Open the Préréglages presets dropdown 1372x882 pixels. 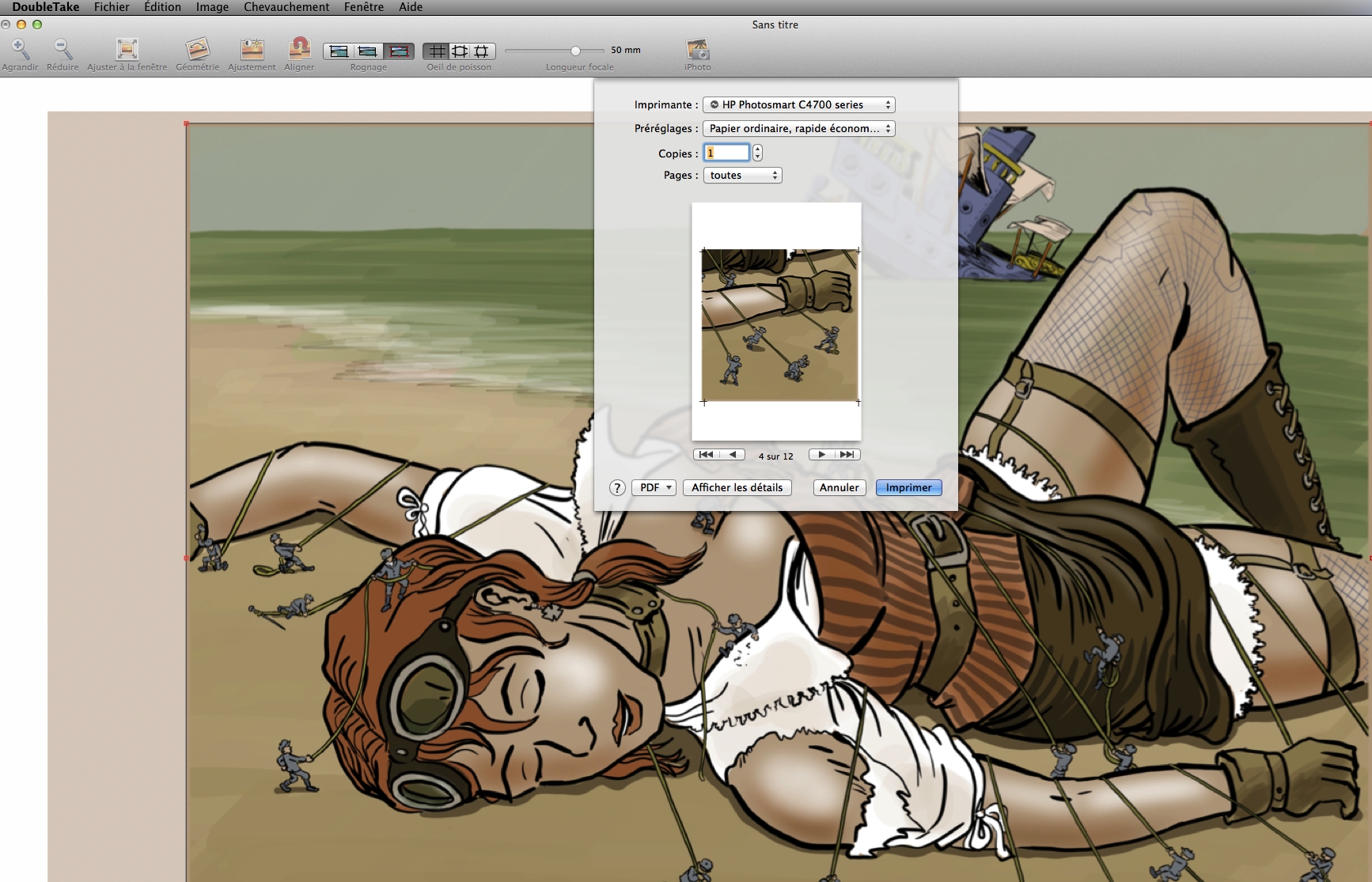click(799, 128)
